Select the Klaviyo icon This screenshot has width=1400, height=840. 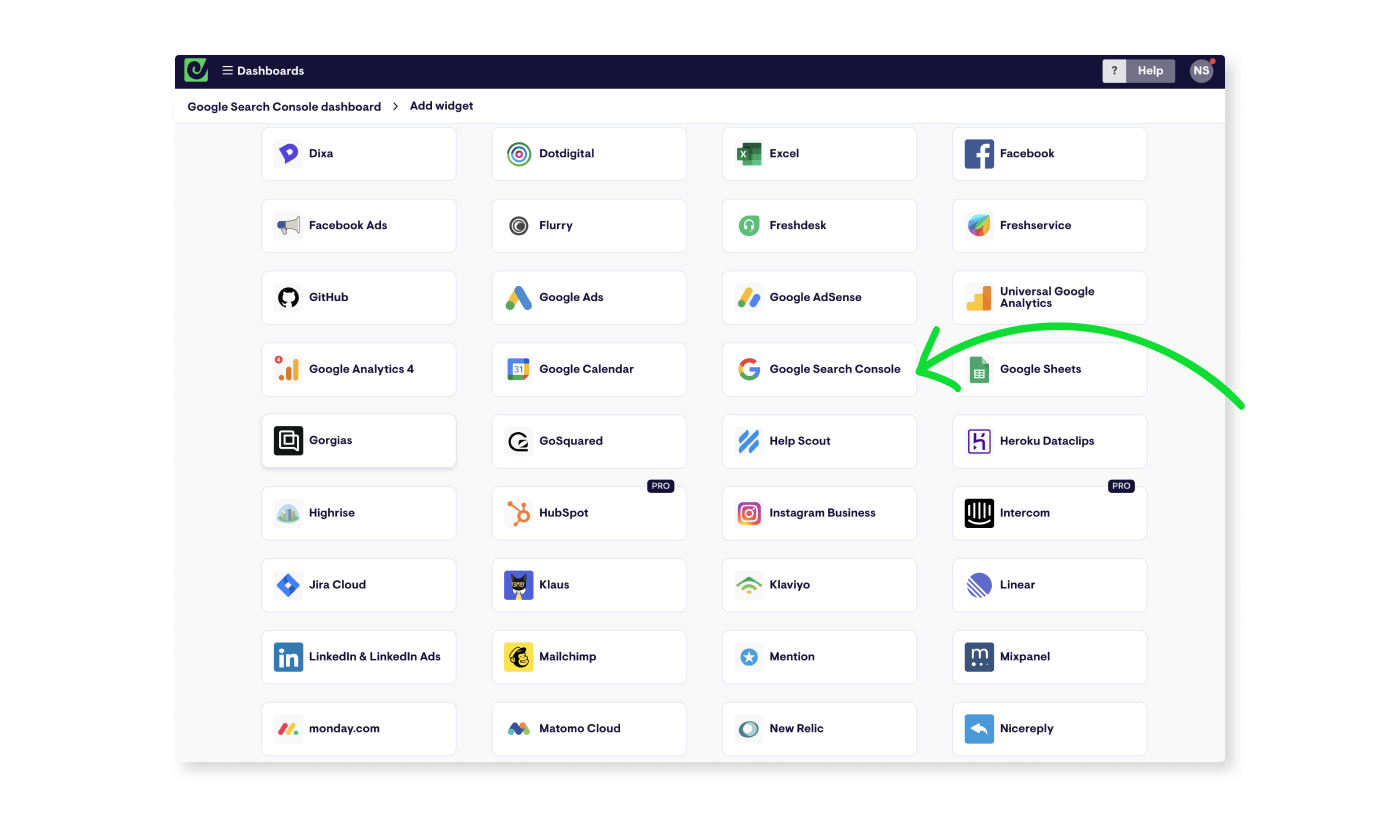click(x=749, y=585)
